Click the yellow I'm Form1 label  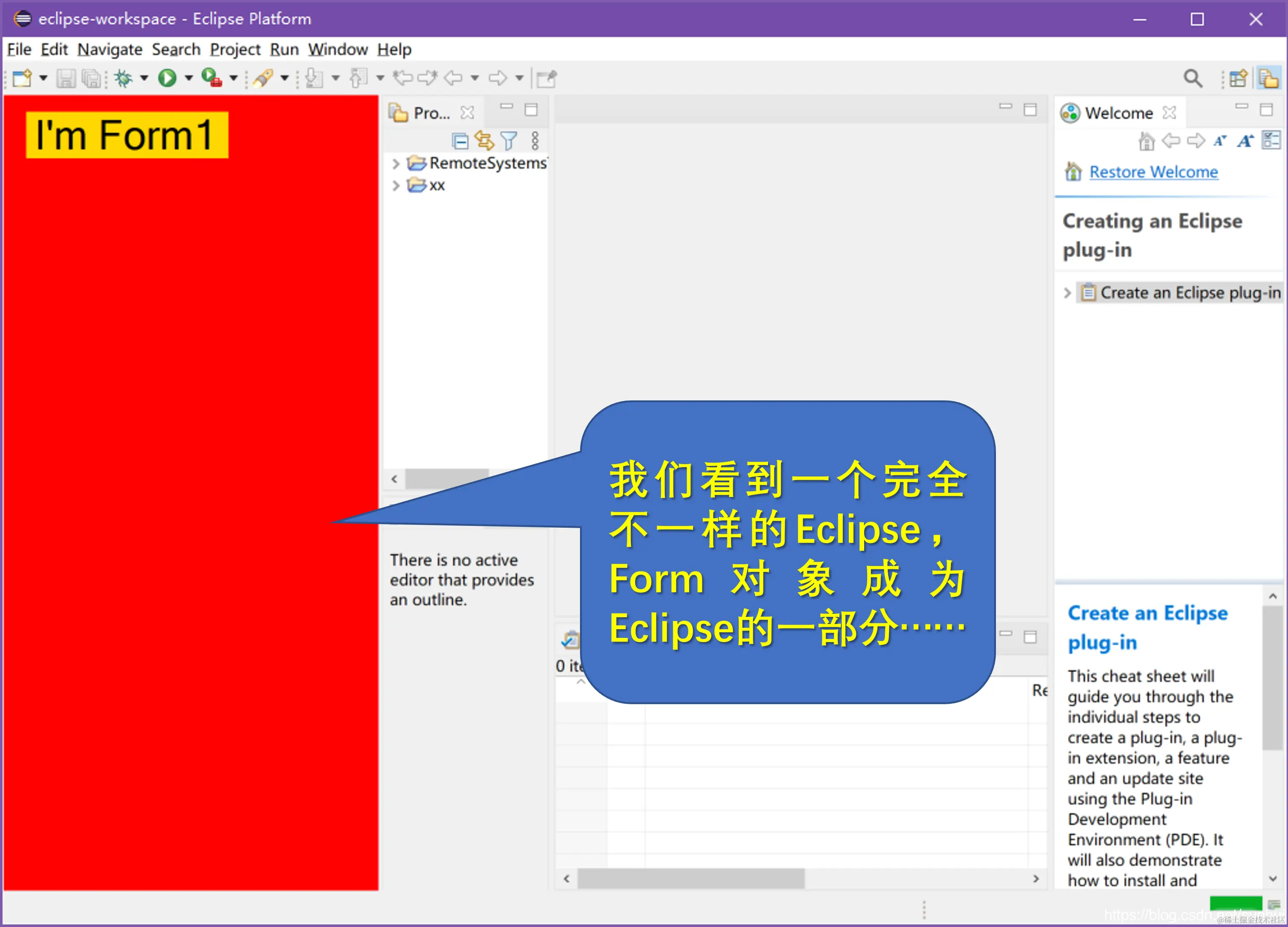(126, 135)
